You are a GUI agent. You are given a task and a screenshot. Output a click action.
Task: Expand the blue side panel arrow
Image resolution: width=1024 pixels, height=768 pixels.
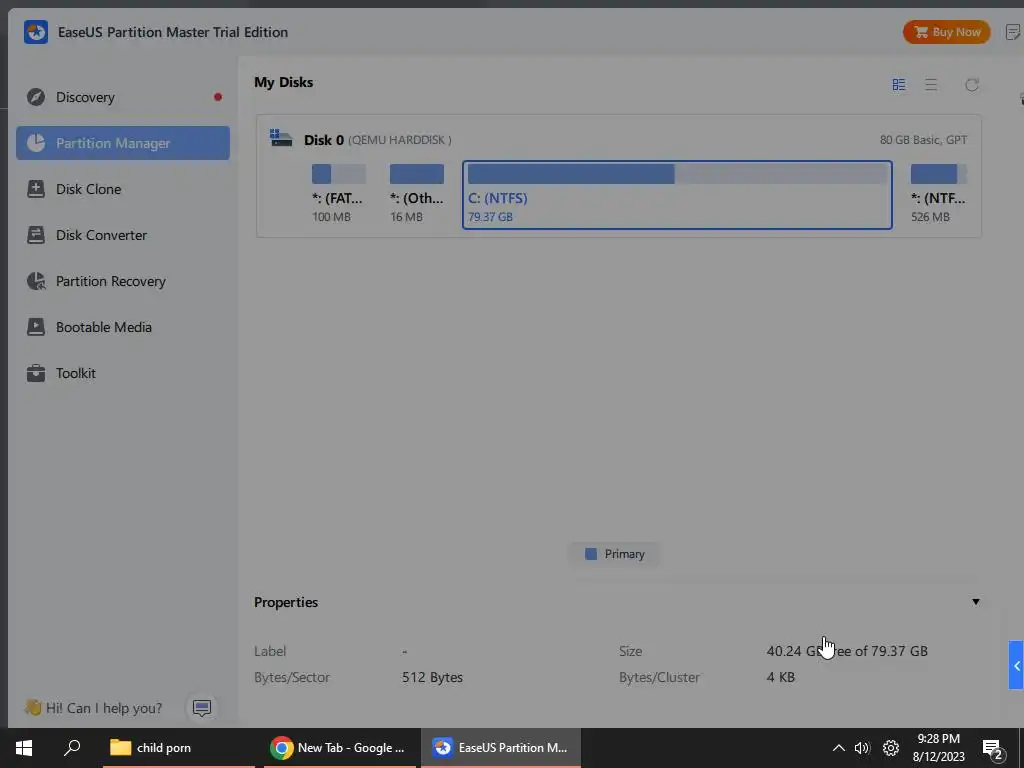(1016, 665)
